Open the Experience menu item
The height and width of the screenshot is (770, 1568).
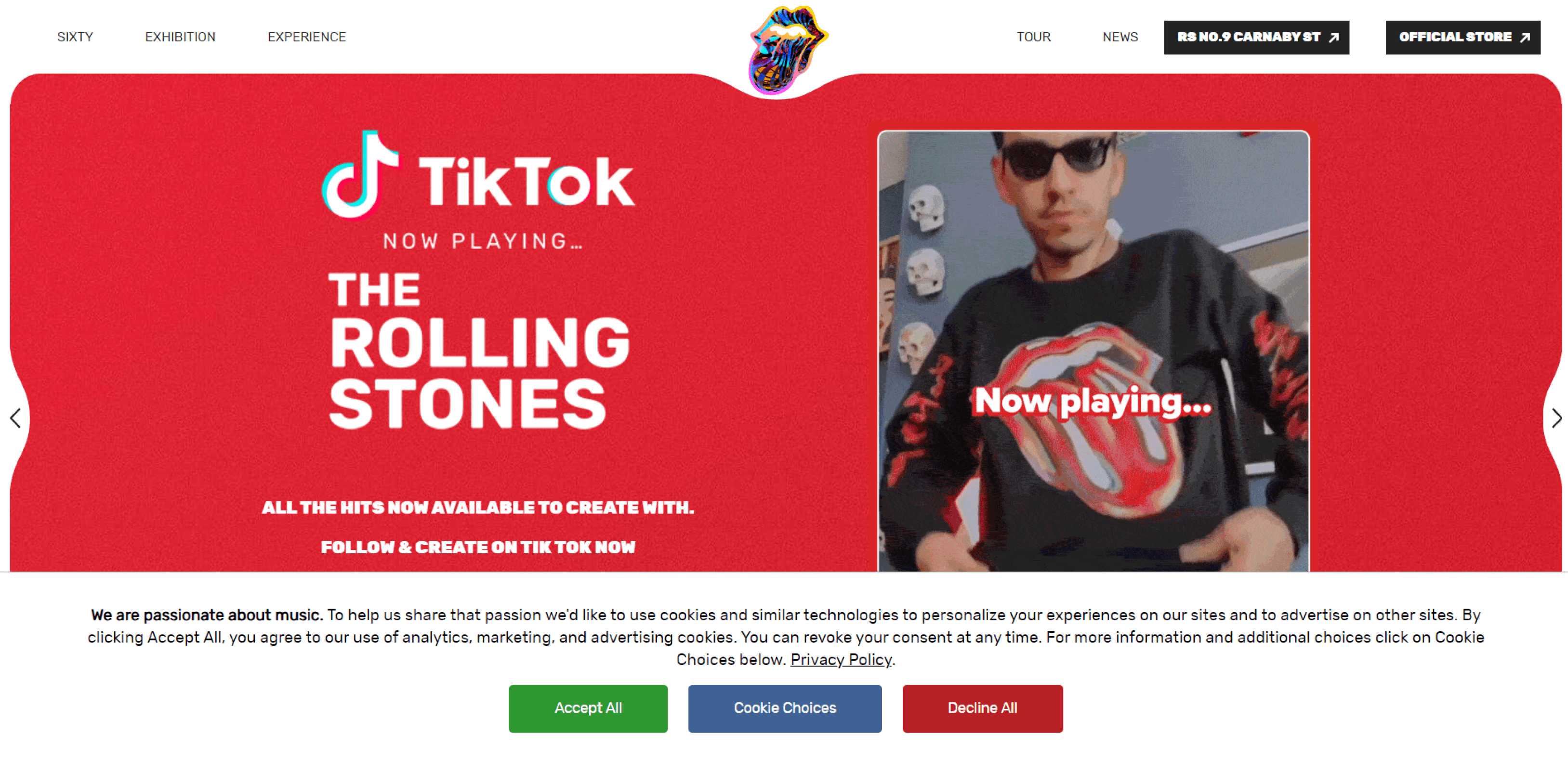[307, 37]
